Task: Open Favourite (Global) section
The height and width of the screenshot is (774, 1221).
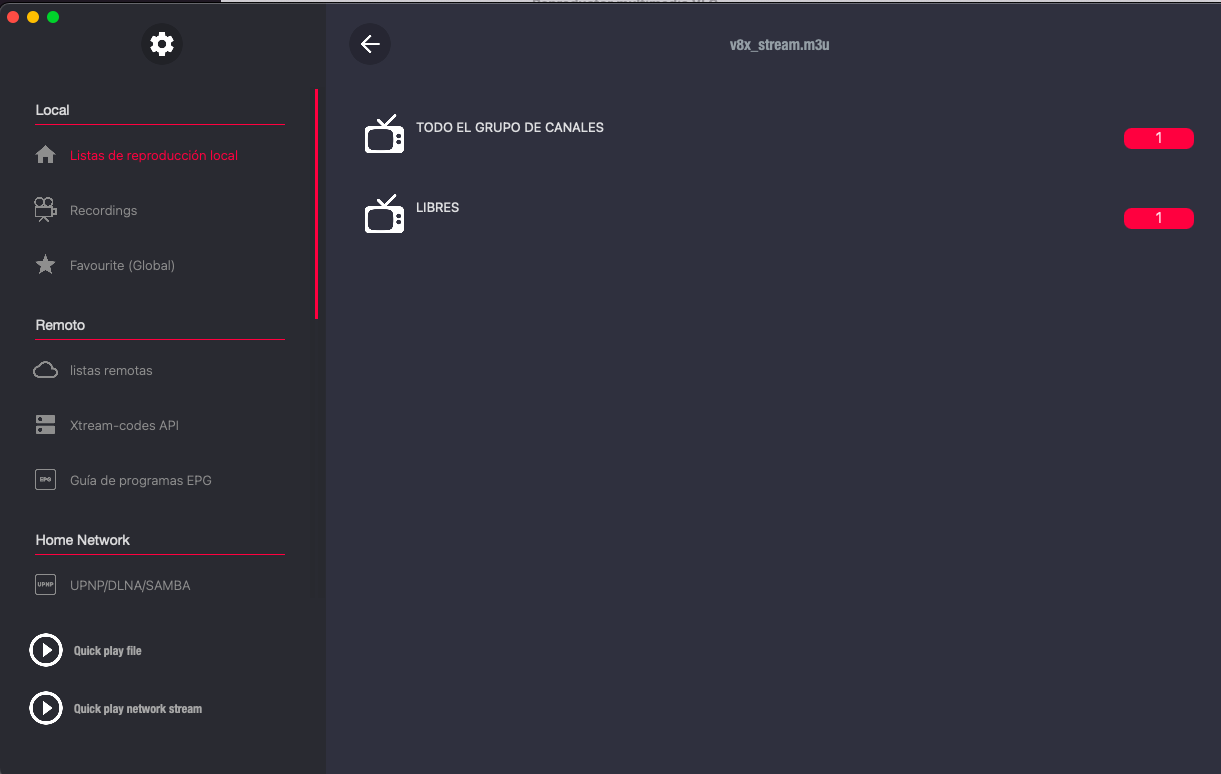Action: tap(122, 266)
